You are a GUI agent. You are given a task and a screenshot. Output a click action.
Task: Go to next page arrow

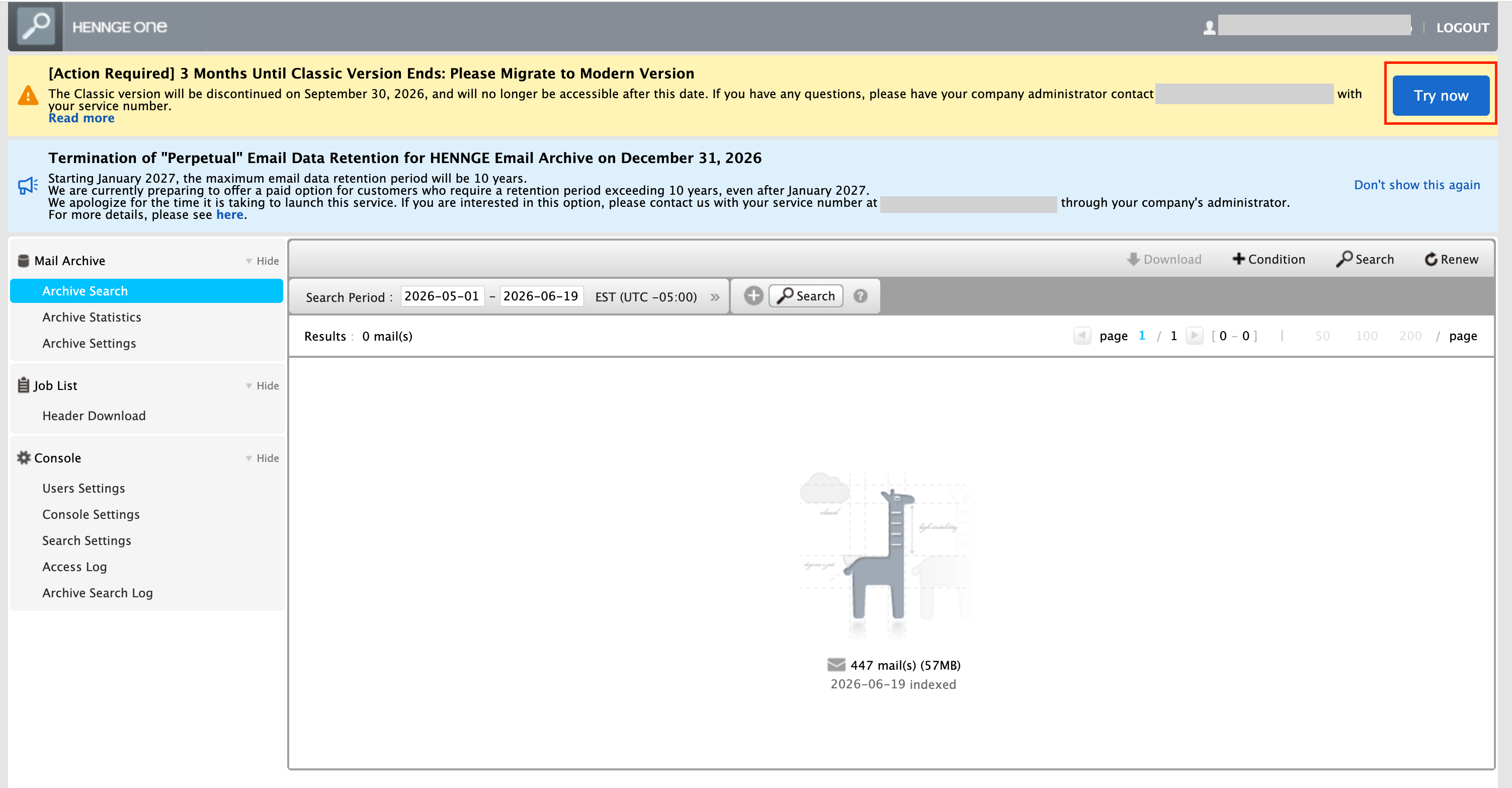pyautogui.click(x=1194, y=336)
